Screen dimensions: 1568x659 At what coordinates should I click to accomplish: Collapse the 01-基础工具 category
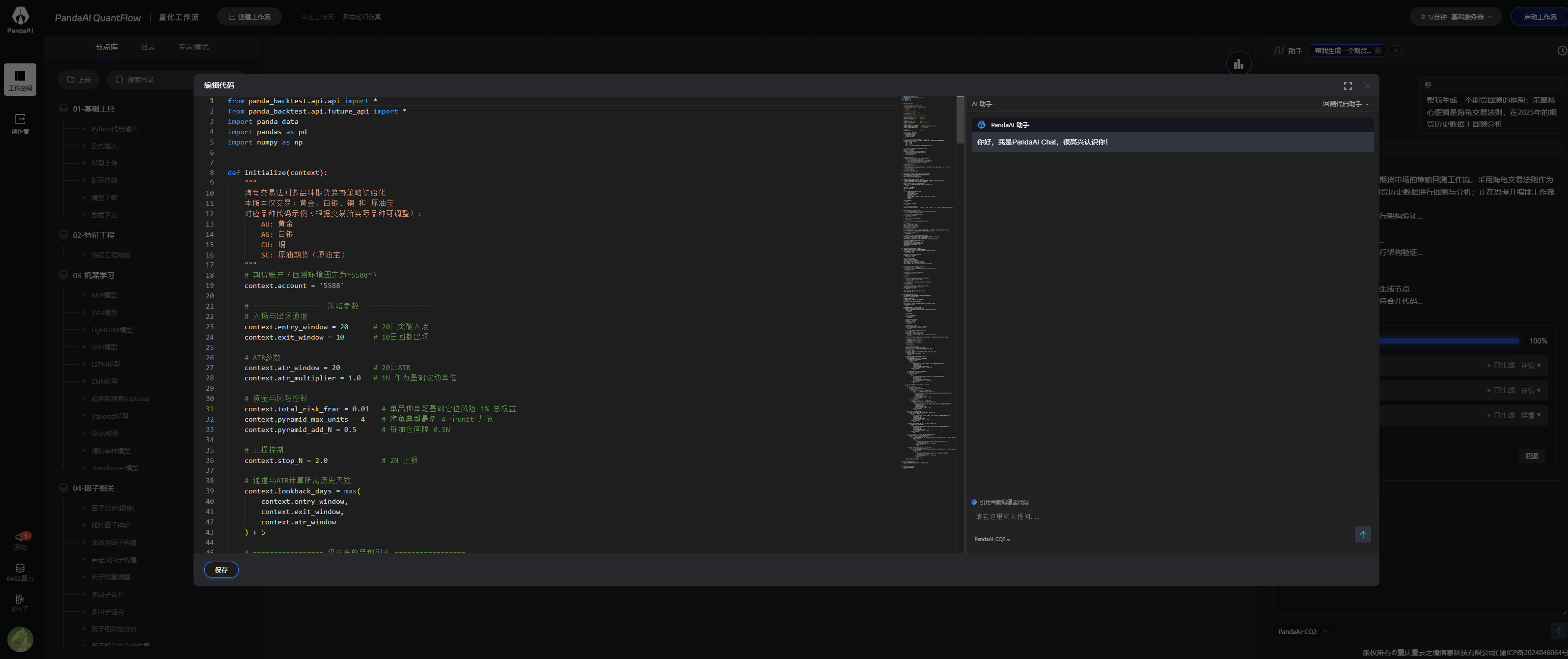point(94,109)
